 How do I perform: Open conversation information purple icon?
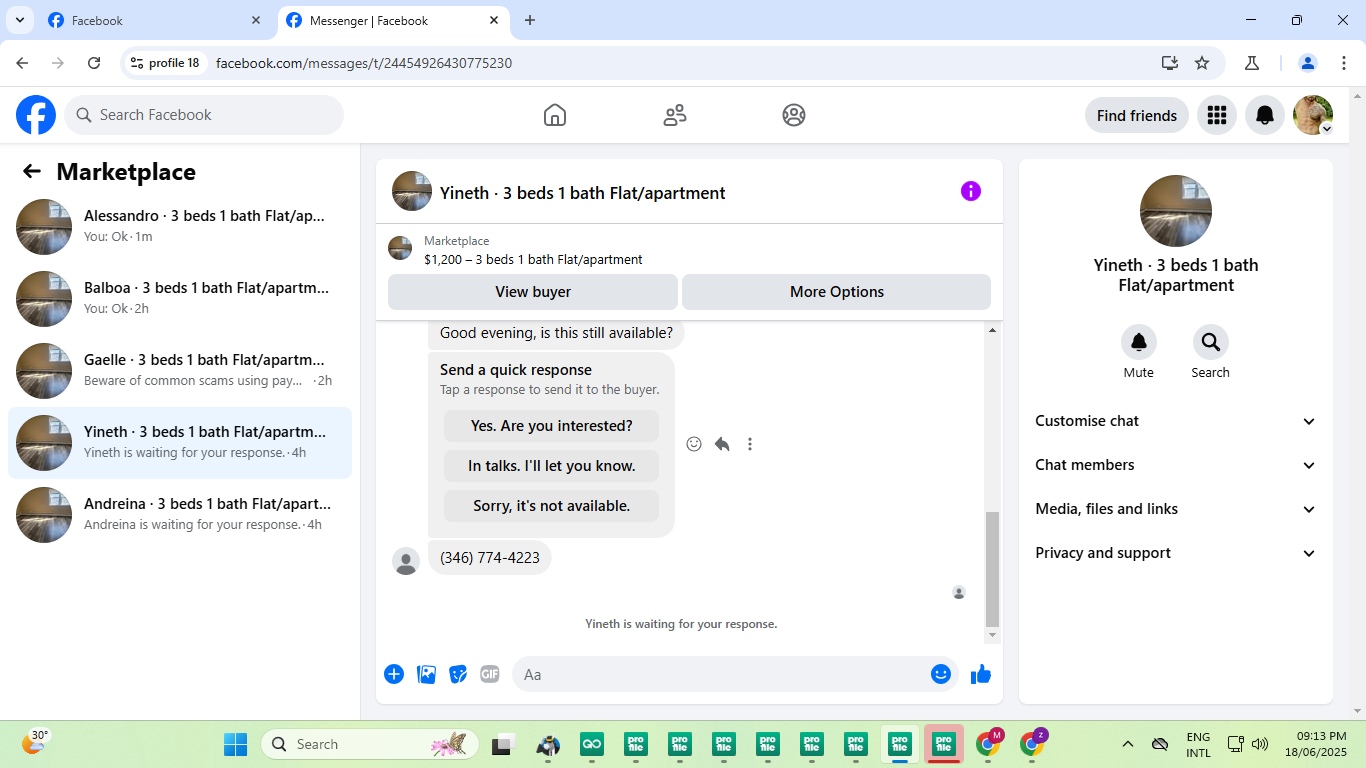[x=971, y=191]
